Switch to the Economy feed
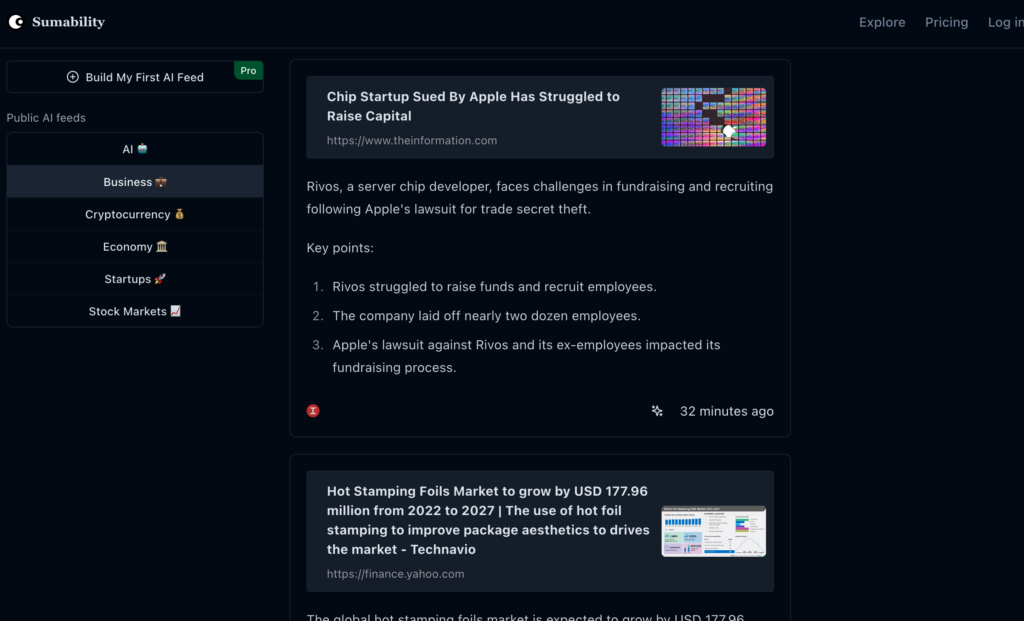The height and width of the screenshot is (621, 1024). [135, 247]
